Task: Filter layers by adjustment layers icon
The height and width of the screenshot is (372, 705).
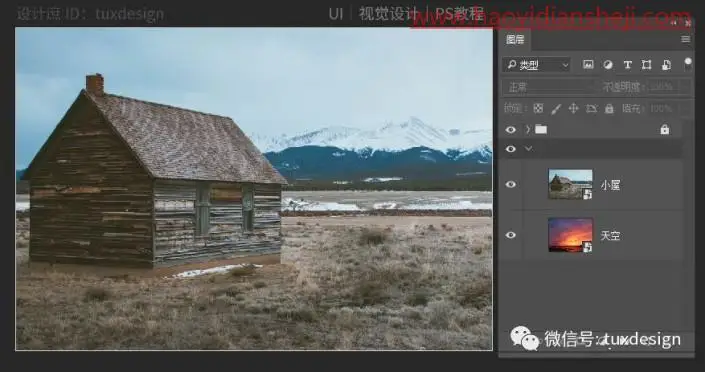Action: click(608, 65)
